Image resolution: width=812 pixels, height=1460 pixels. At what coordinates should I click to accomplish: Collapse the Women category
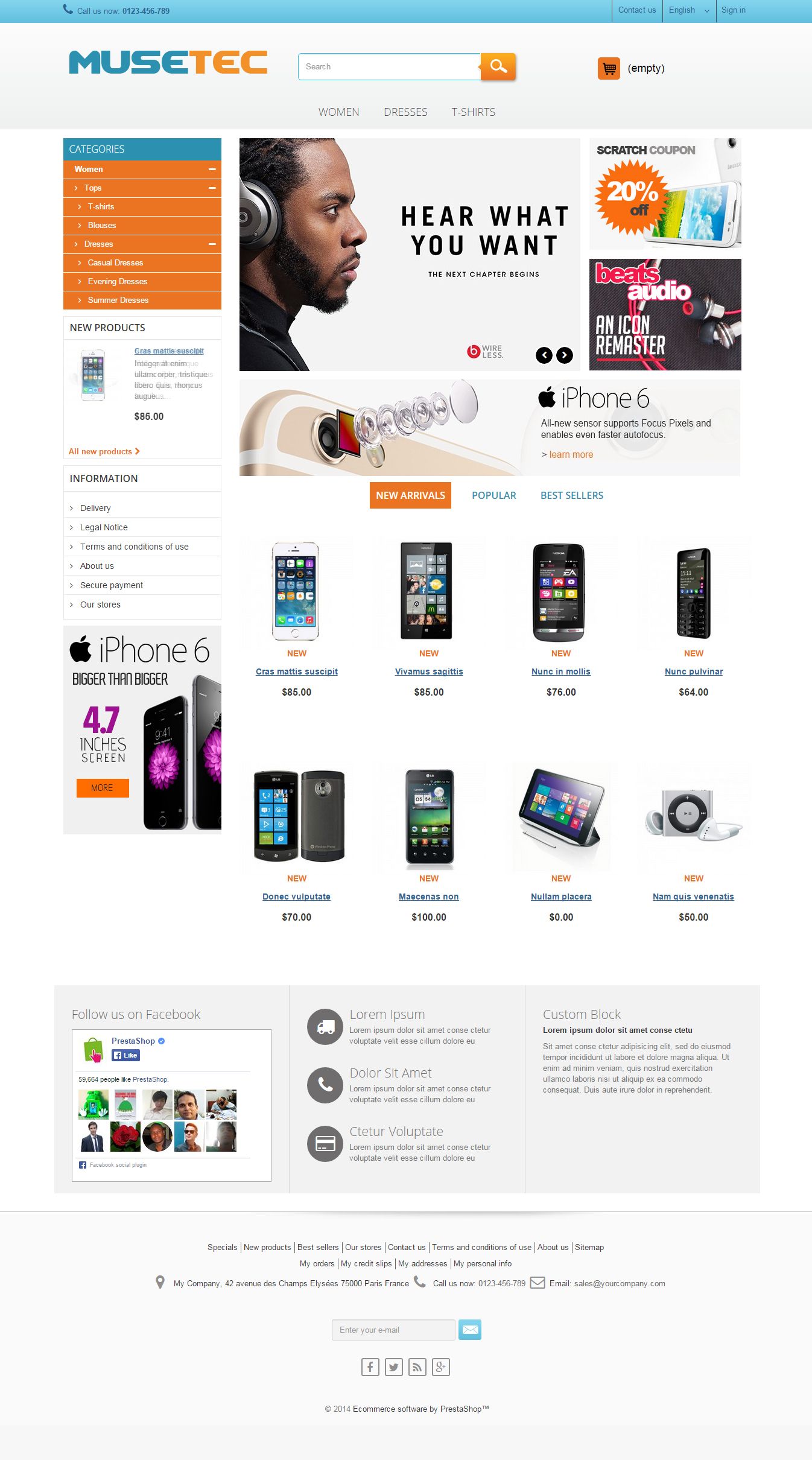(x=212, y=170)
